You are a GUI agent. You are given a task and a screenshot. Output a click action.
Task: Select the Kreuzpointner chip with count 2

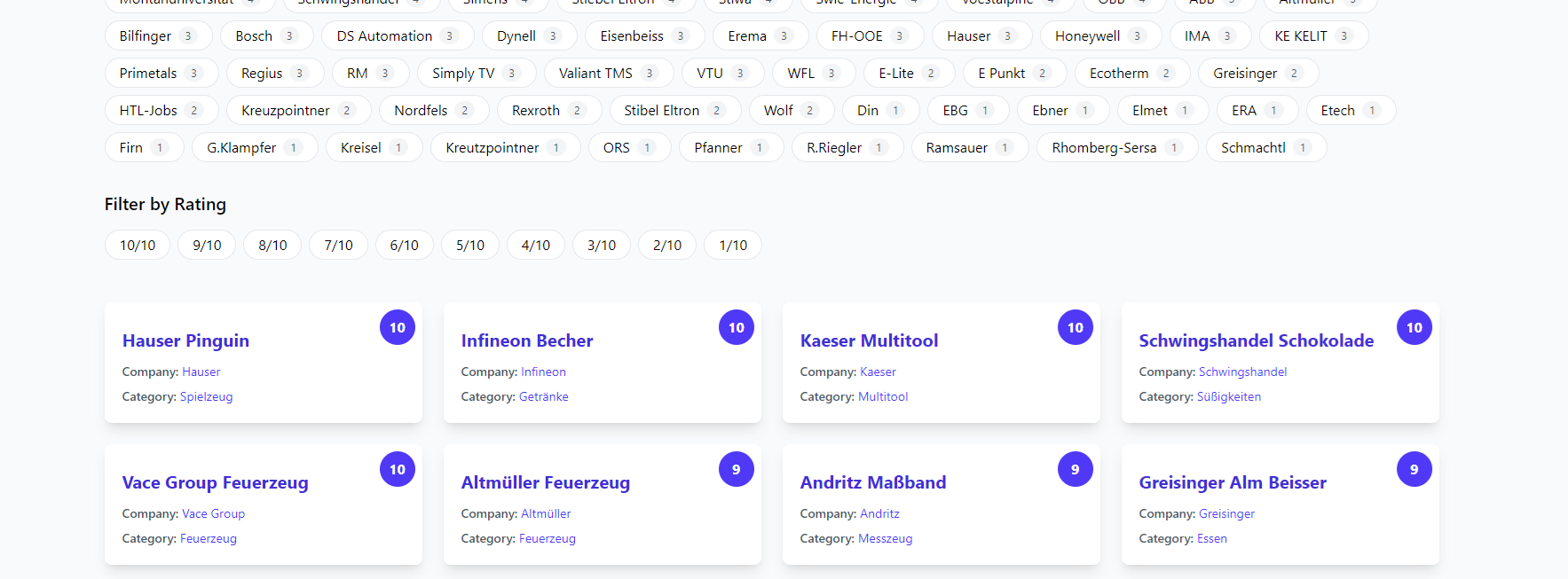(299, 111)
